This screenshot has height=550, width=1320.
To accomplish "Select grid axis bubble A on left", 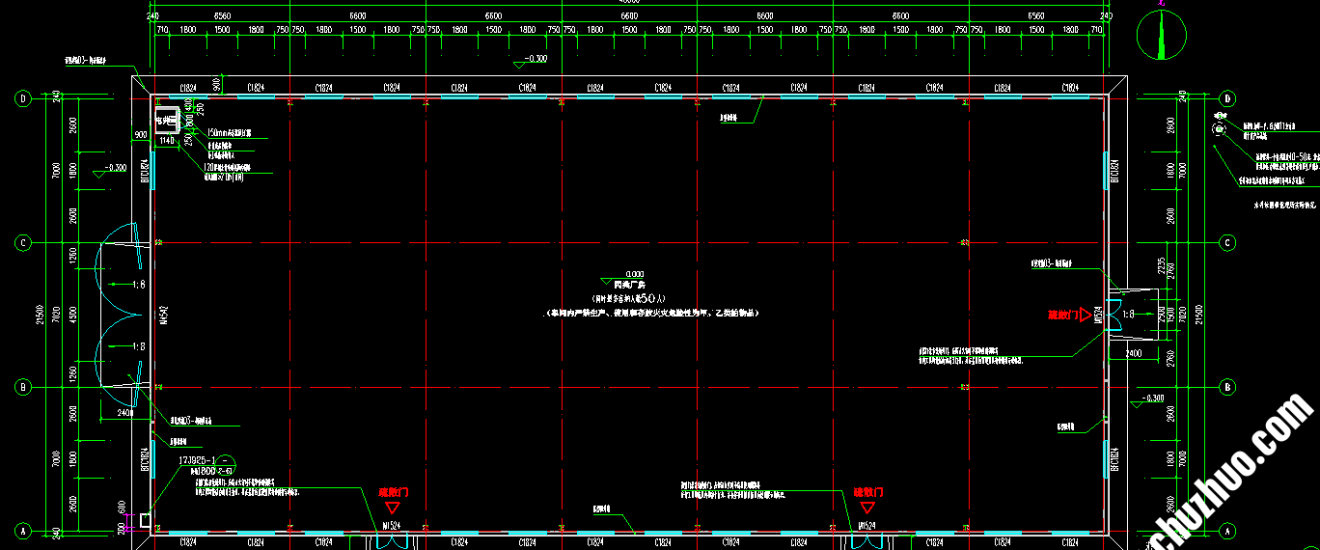I will pos(23,530).
